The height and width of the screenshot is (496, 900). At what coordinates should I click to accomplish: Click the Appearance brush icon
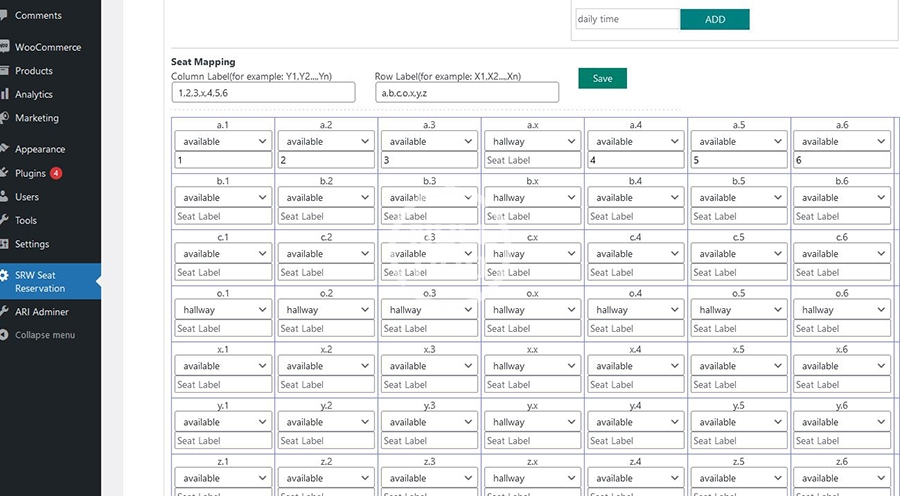5,149
